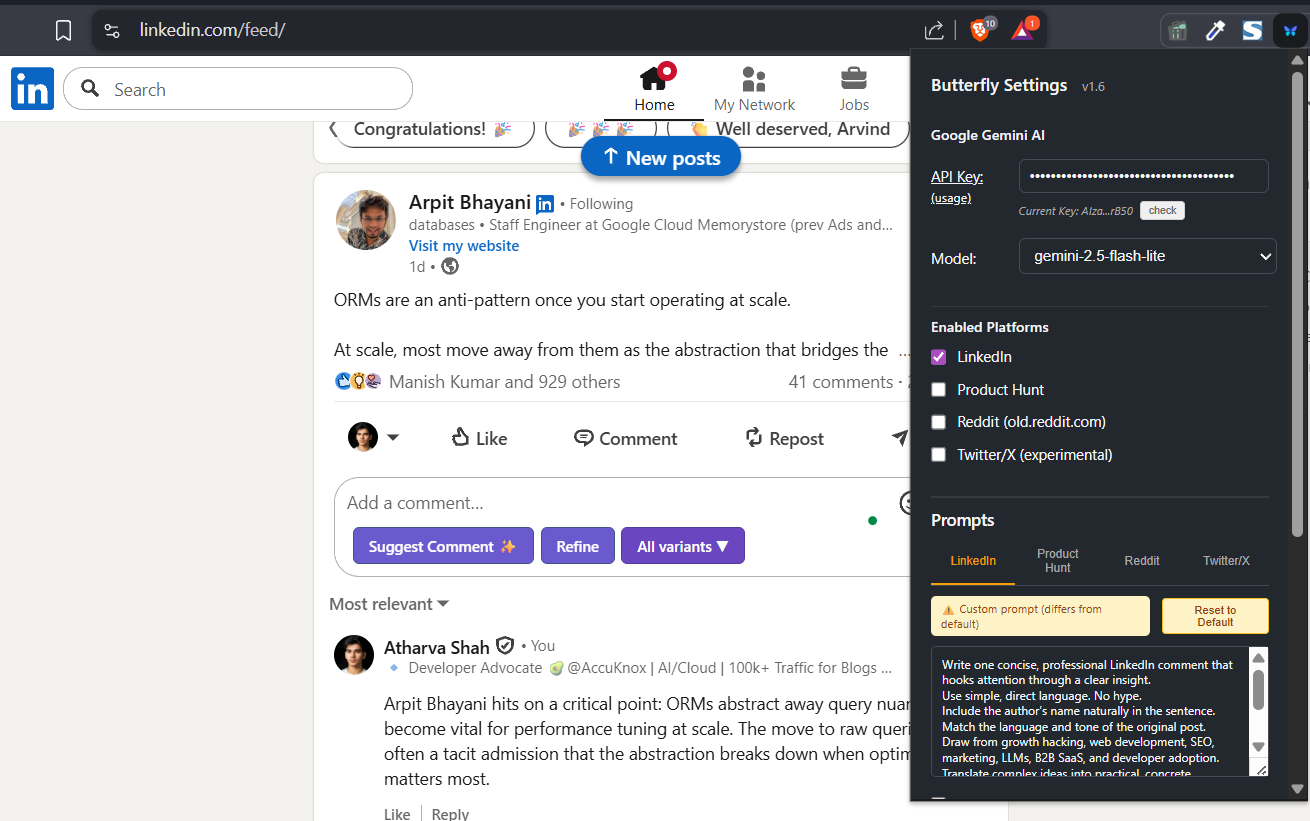The width and height of the screenshot is (1310, 821).
Task: Open the react-as identity dropdown arrow
Action: (x=393, y=438)
